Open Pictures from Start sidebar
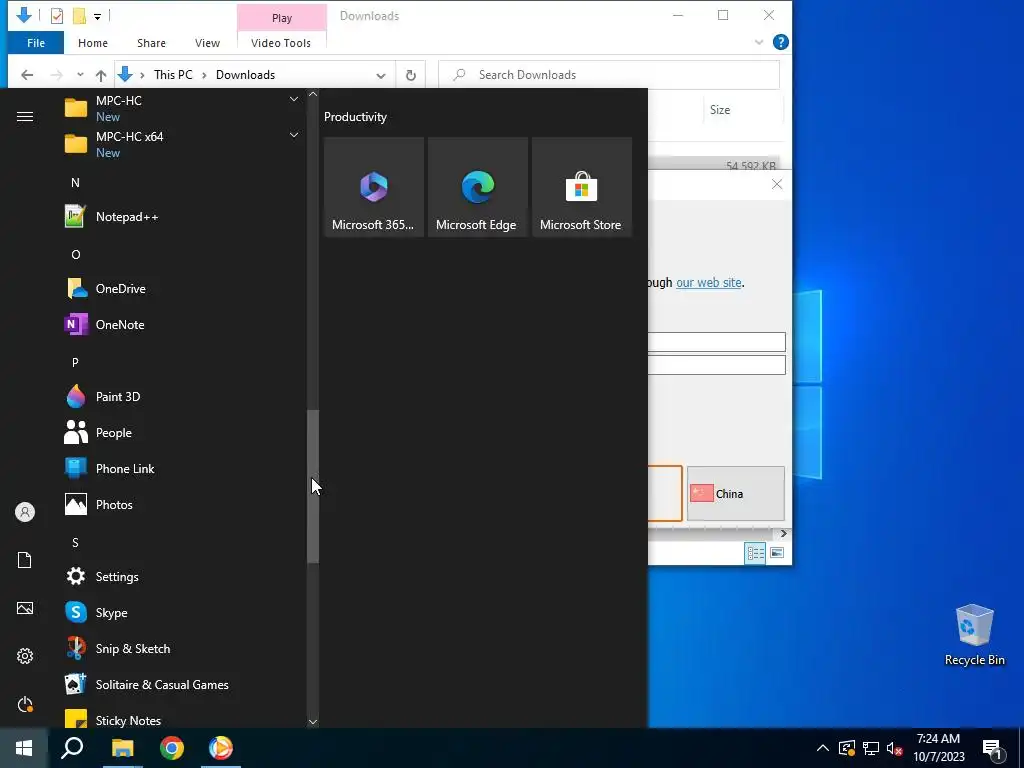Image resolution: width=1024 pixels, height=768 pixels. coord(25,608)
